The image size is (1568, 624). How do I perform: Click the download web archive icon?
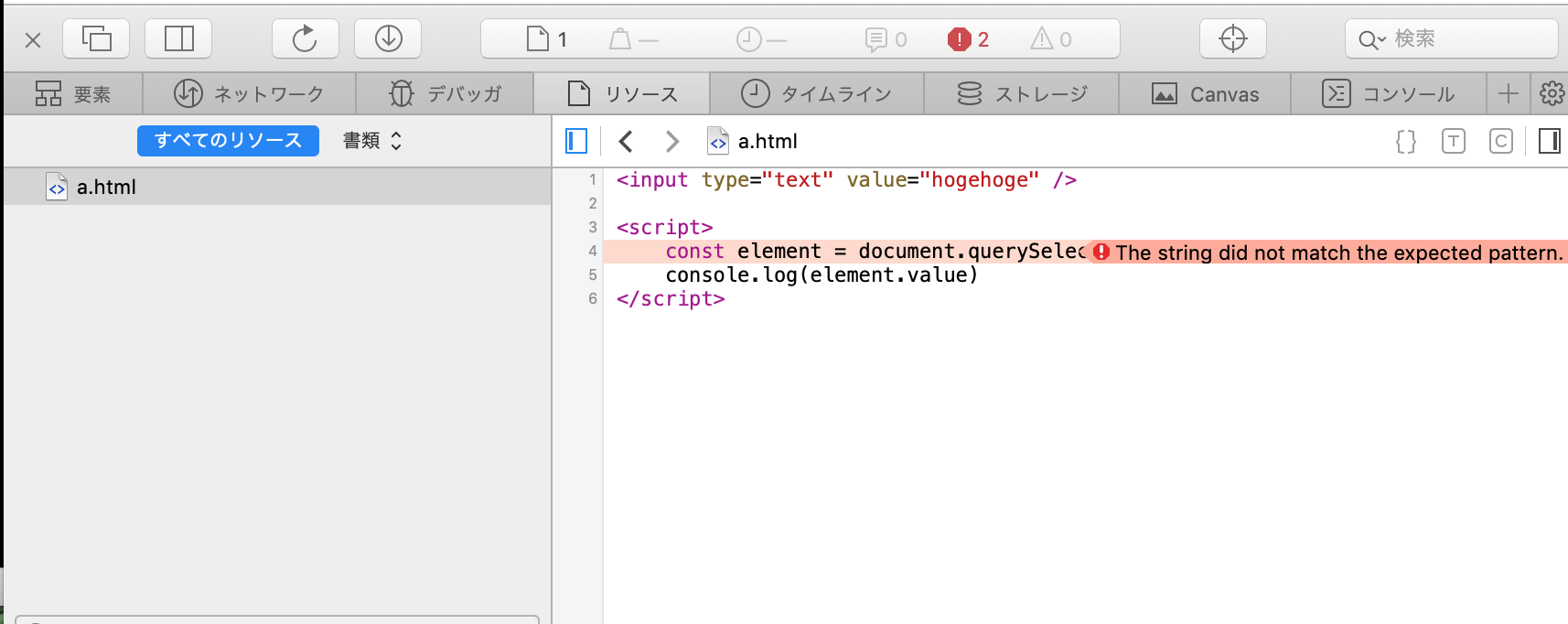tap(388, 38)
